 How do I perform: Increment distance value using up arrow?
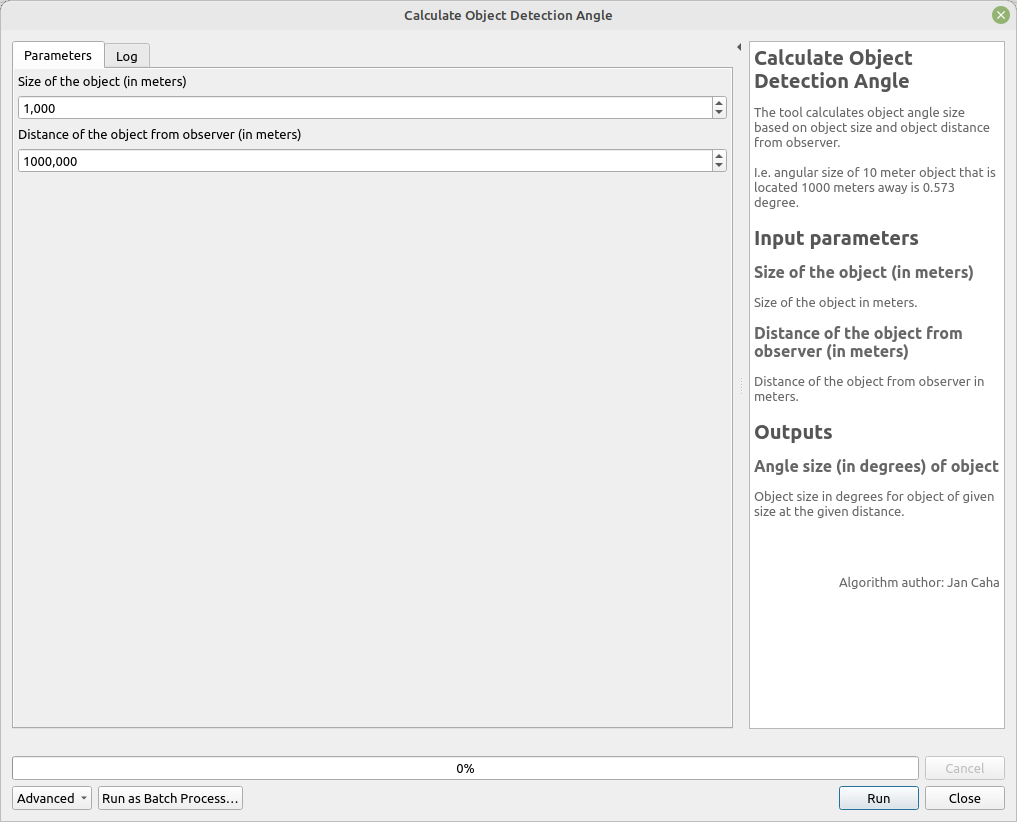[x=719, y=156]
